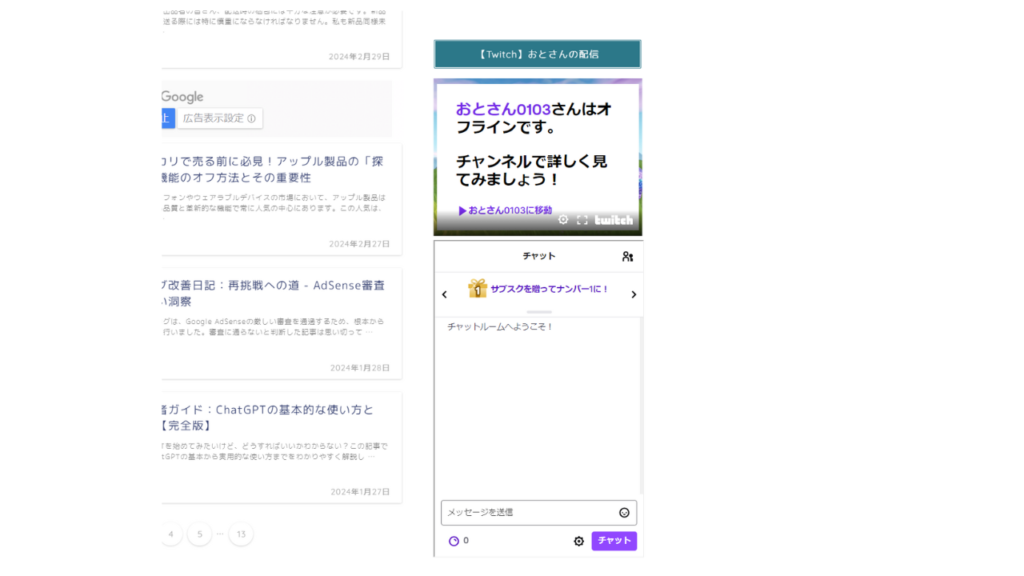Image resolution: width=1024 pixels, height=576 pixels.
Task: Open the アップル製品 article title
Action: coord(273,169)
